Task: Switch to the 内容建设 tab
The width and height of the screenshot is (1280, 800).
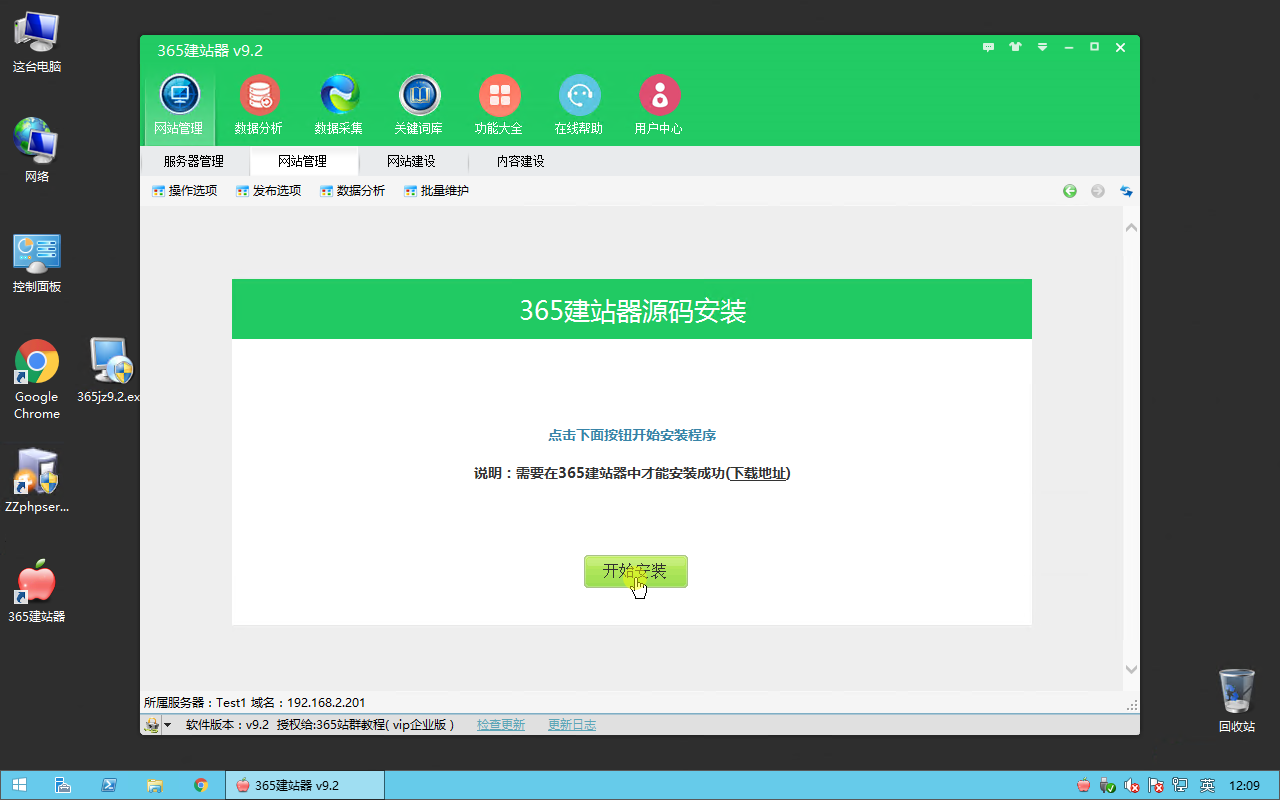Action: (x=521, y=161)
